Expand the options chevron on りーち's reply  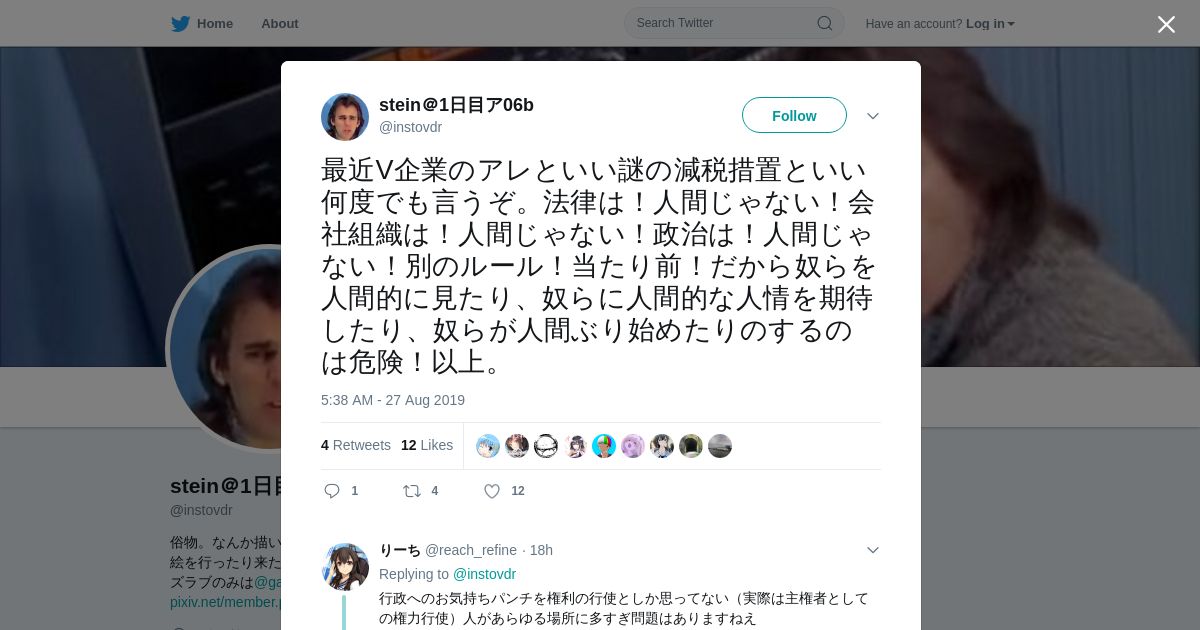point(873,550)
